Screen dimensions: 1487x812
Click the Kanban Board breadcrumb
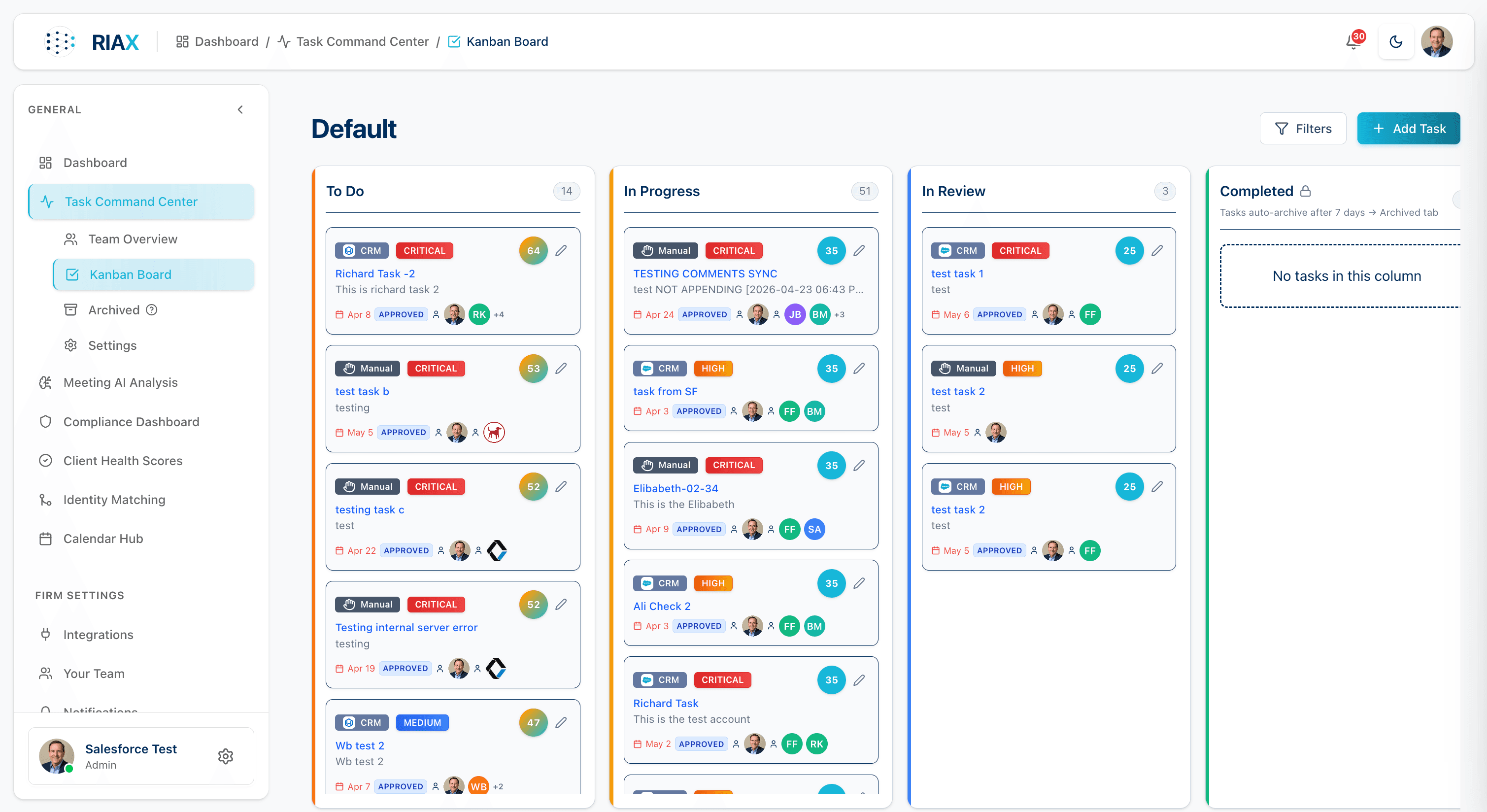(x=498, y=41)
